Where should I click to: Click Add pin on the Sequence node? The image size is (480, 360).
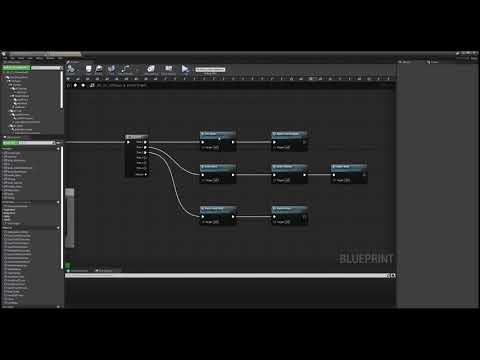(x=142, y=174)
